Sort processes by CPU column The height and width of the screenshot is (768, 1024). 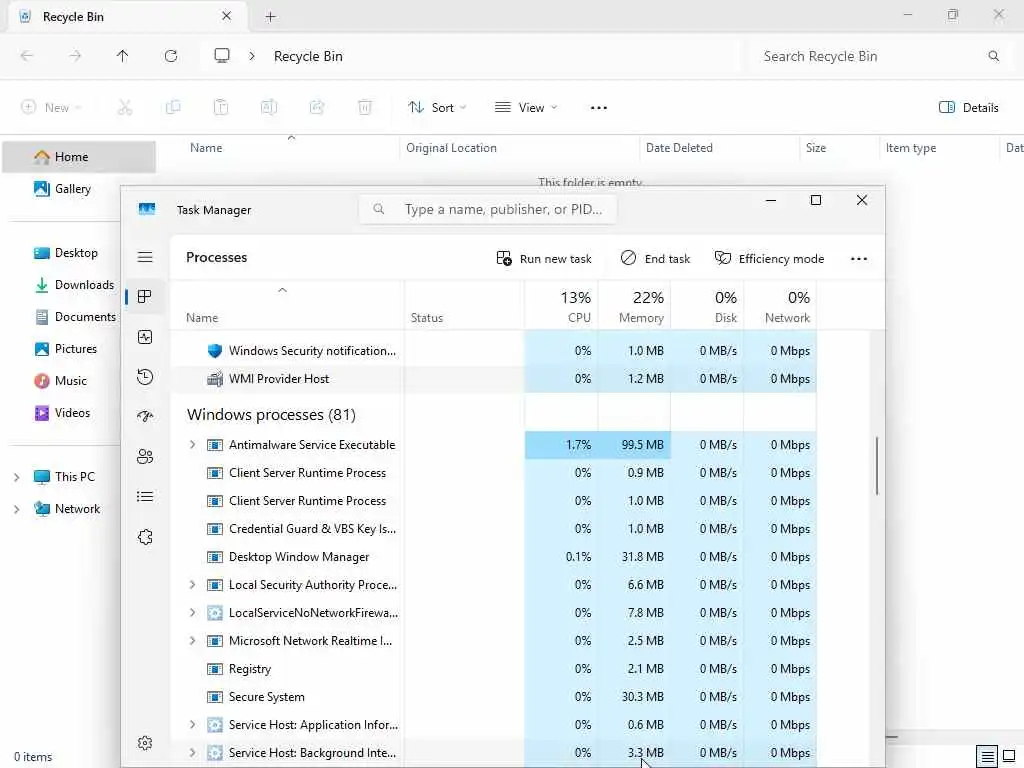pos(562,306)
